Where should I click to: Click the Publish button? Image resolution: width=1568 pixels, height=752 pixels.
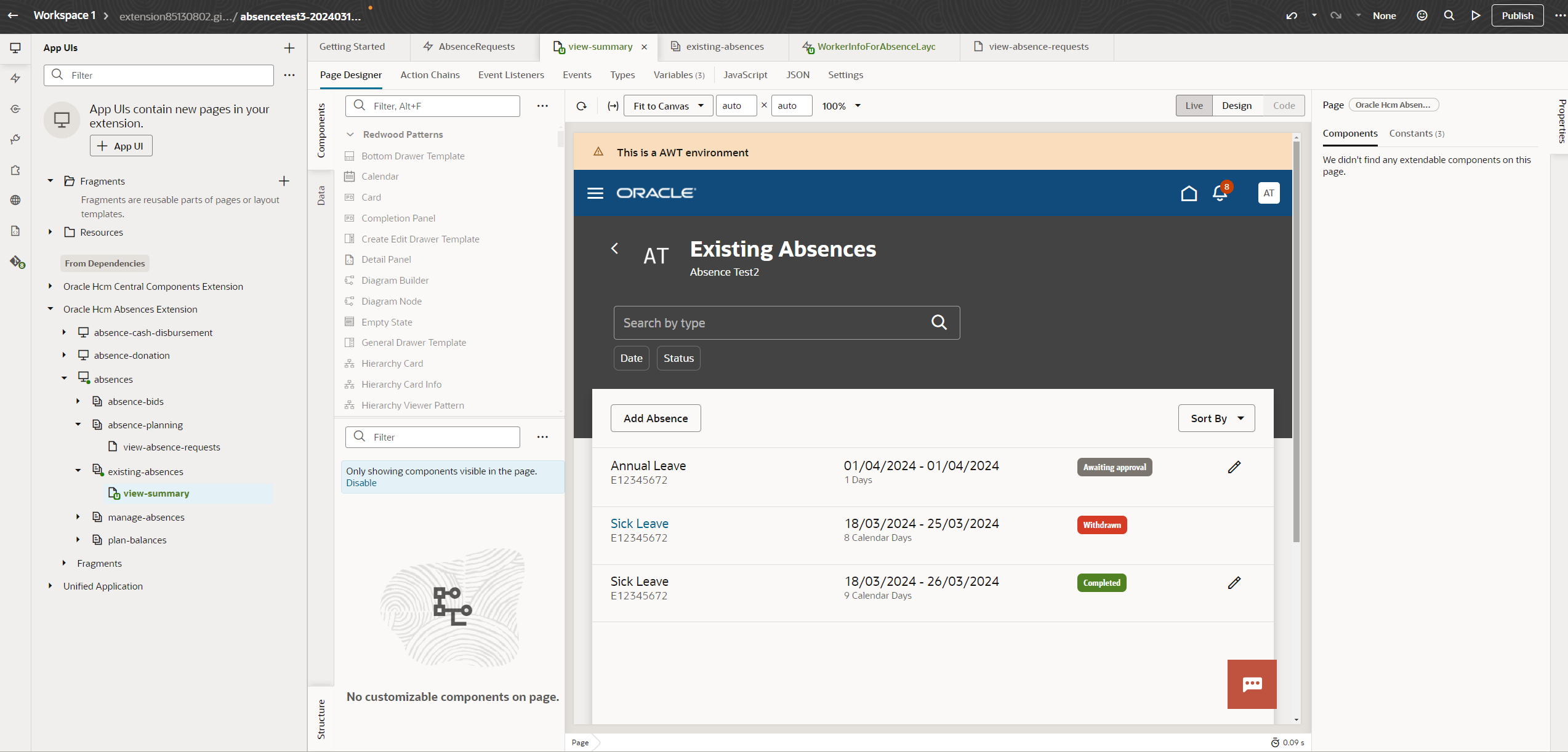pyautogui.click(x=1517, y=16)
